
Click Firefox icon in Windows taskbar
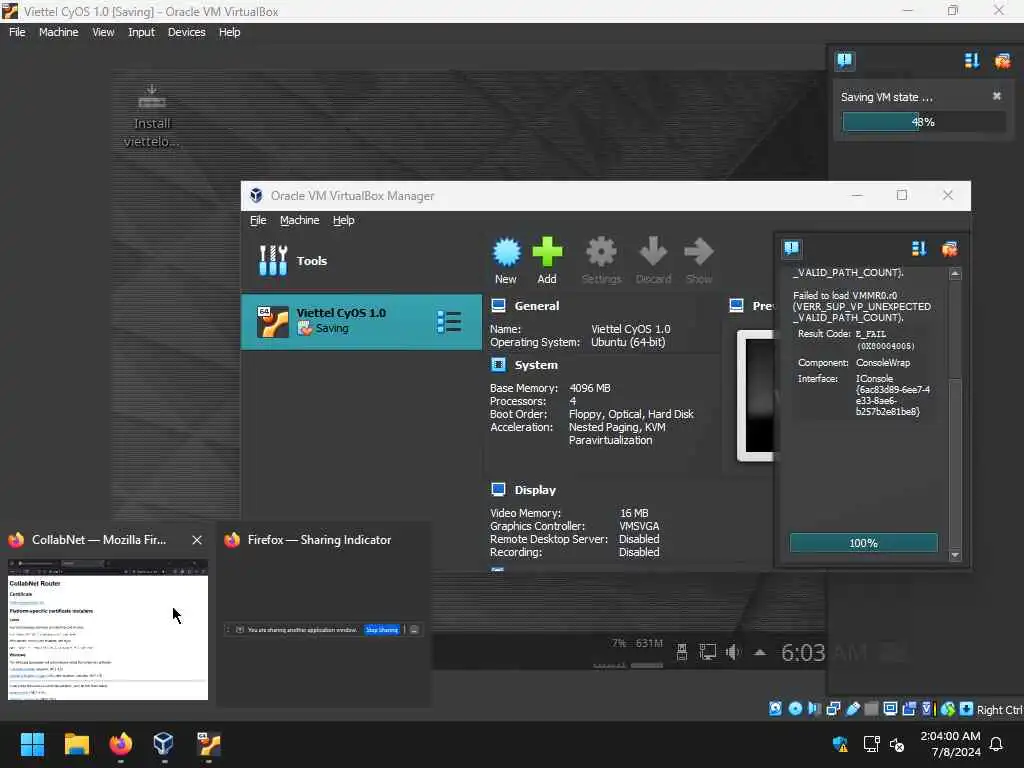click(120, 744)
